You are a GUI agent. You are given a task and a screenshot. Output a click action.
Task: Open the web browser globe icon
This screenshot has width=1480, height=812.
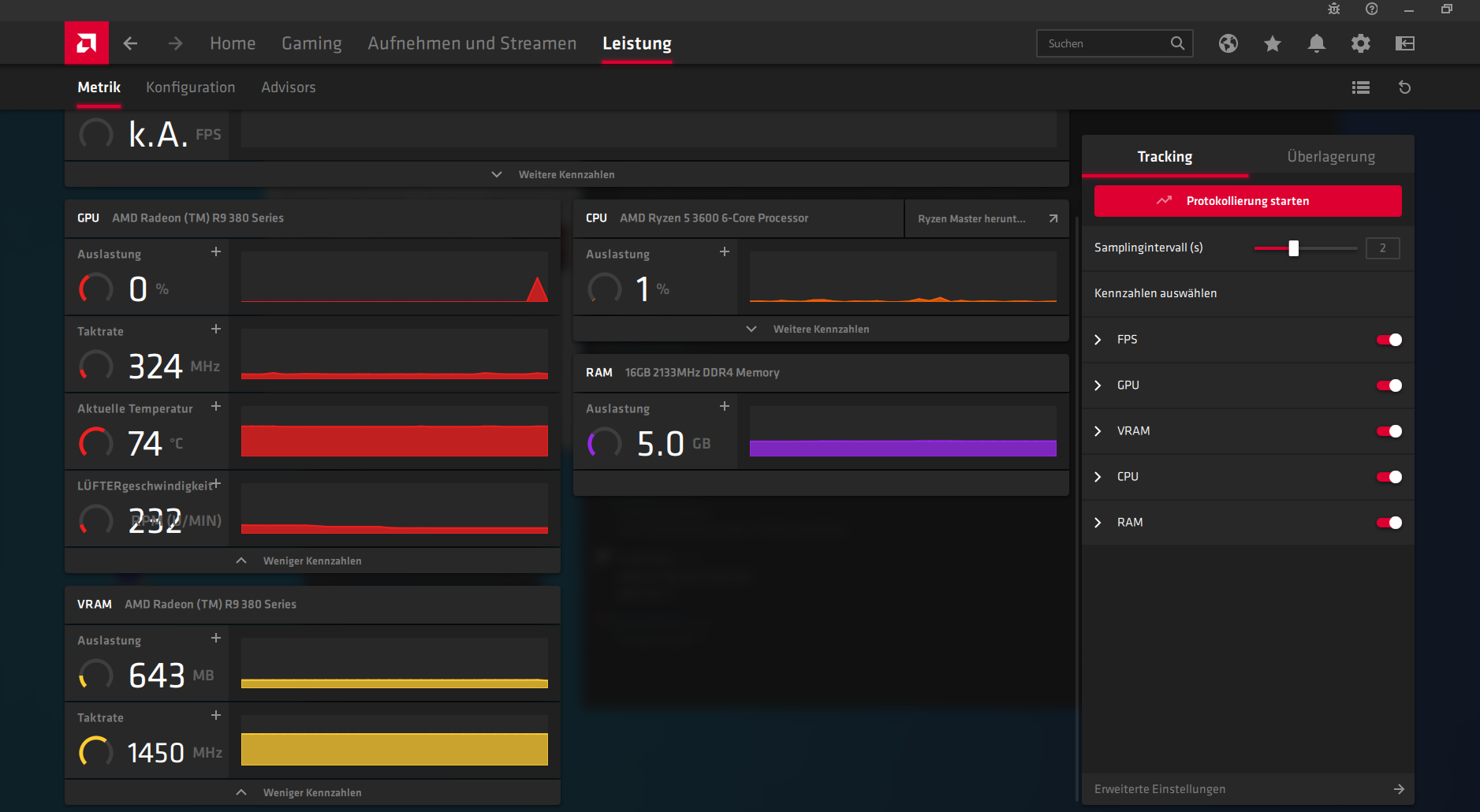[1228, 43]
